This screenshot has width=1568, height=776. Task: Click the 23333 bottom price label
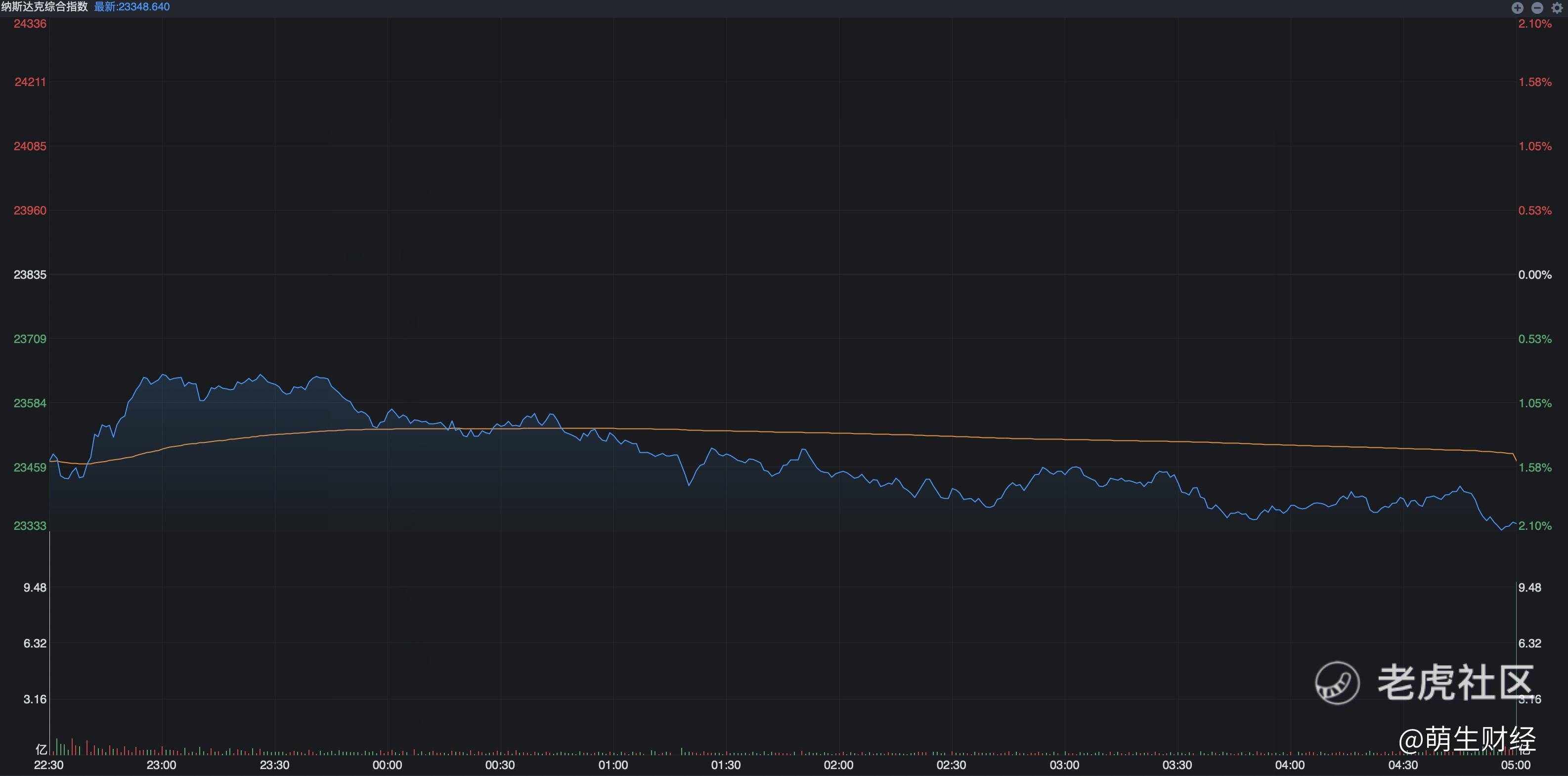[x=30, y=526]
